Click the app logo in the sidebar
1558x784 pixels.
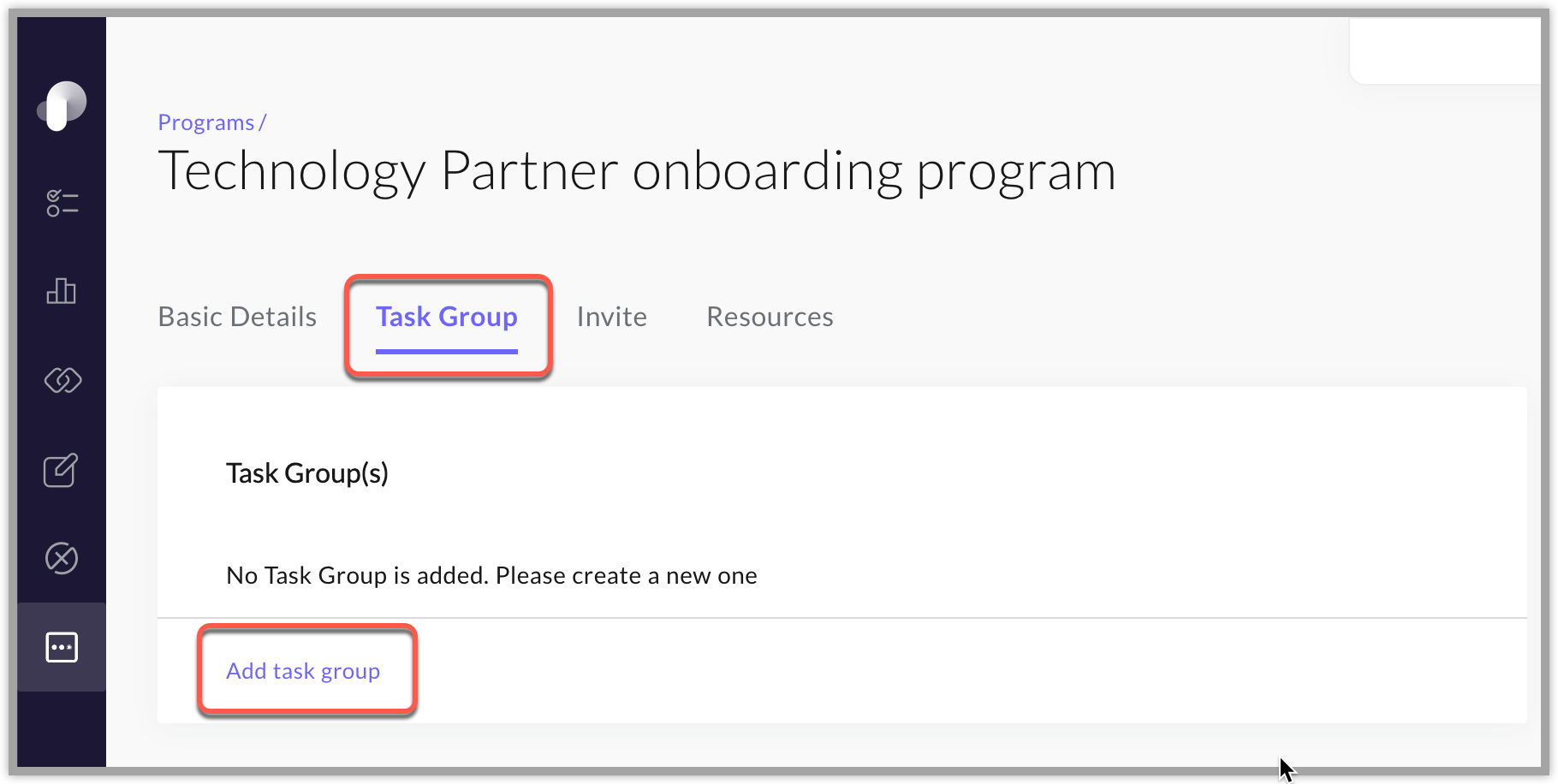62,106
